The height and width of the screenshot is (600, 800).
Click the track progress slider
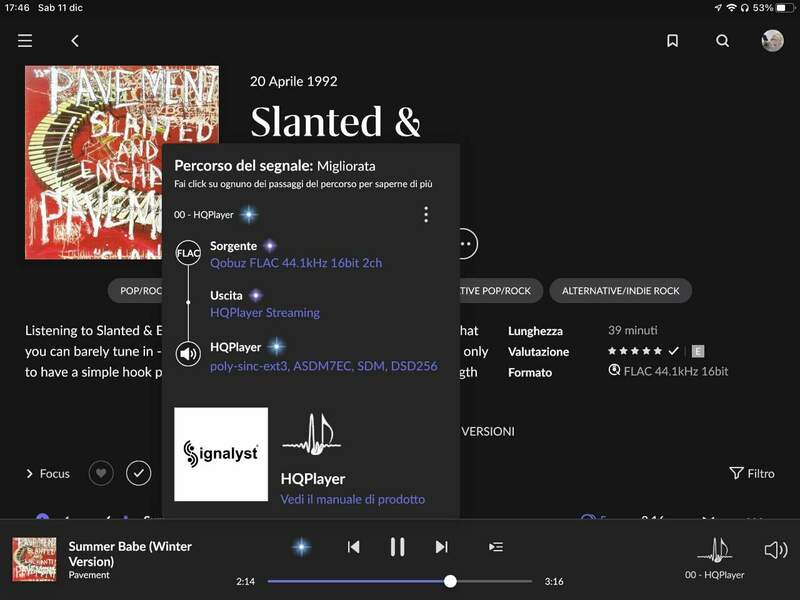coord(400,581)
